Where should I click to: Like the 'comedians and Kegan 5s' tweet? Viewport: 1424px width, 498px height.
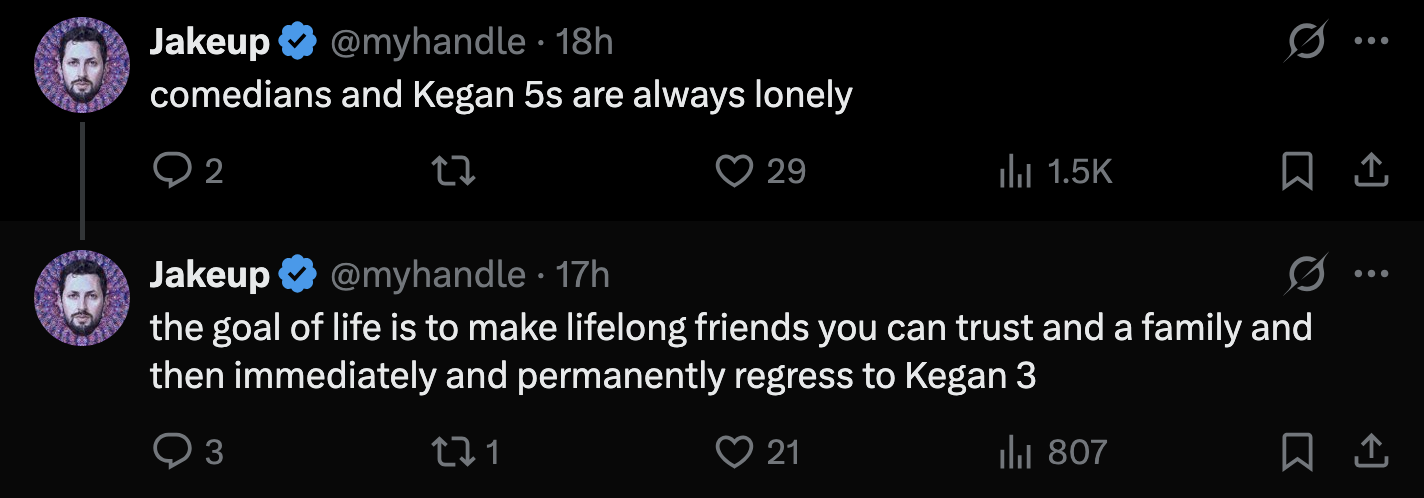(x=735, y=172)
